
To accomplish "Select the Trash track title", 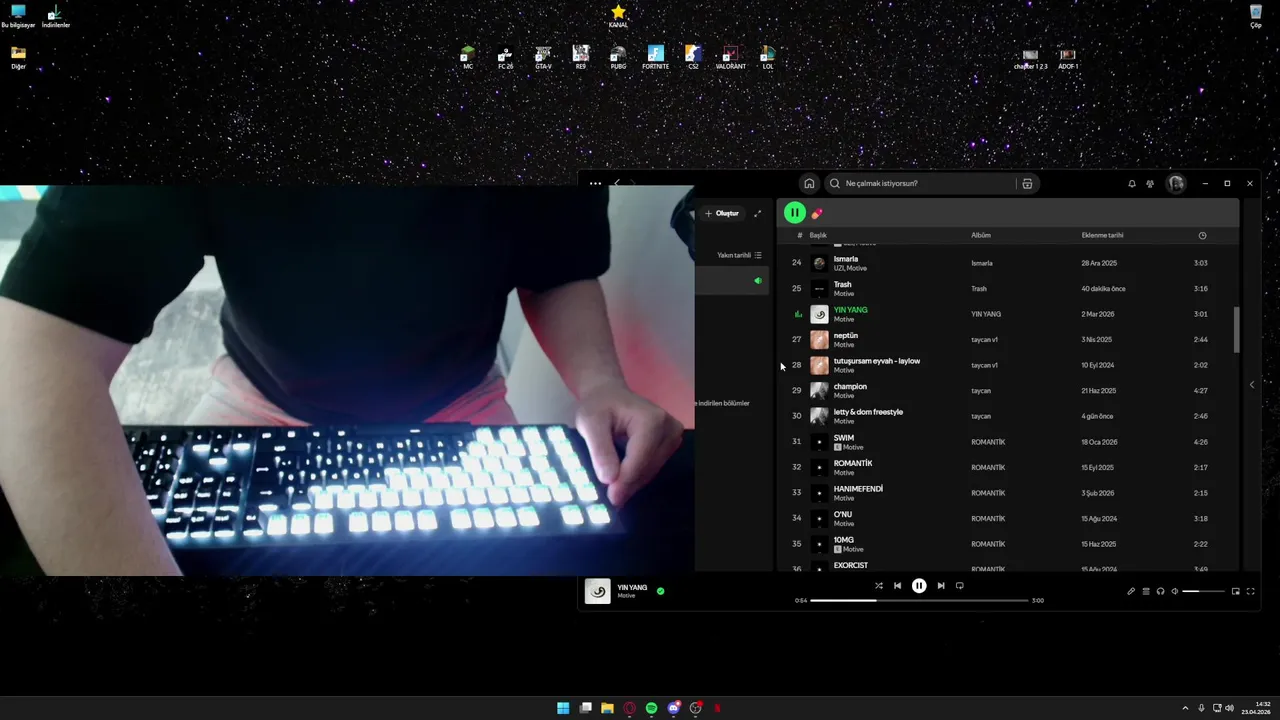I will 843,284.
